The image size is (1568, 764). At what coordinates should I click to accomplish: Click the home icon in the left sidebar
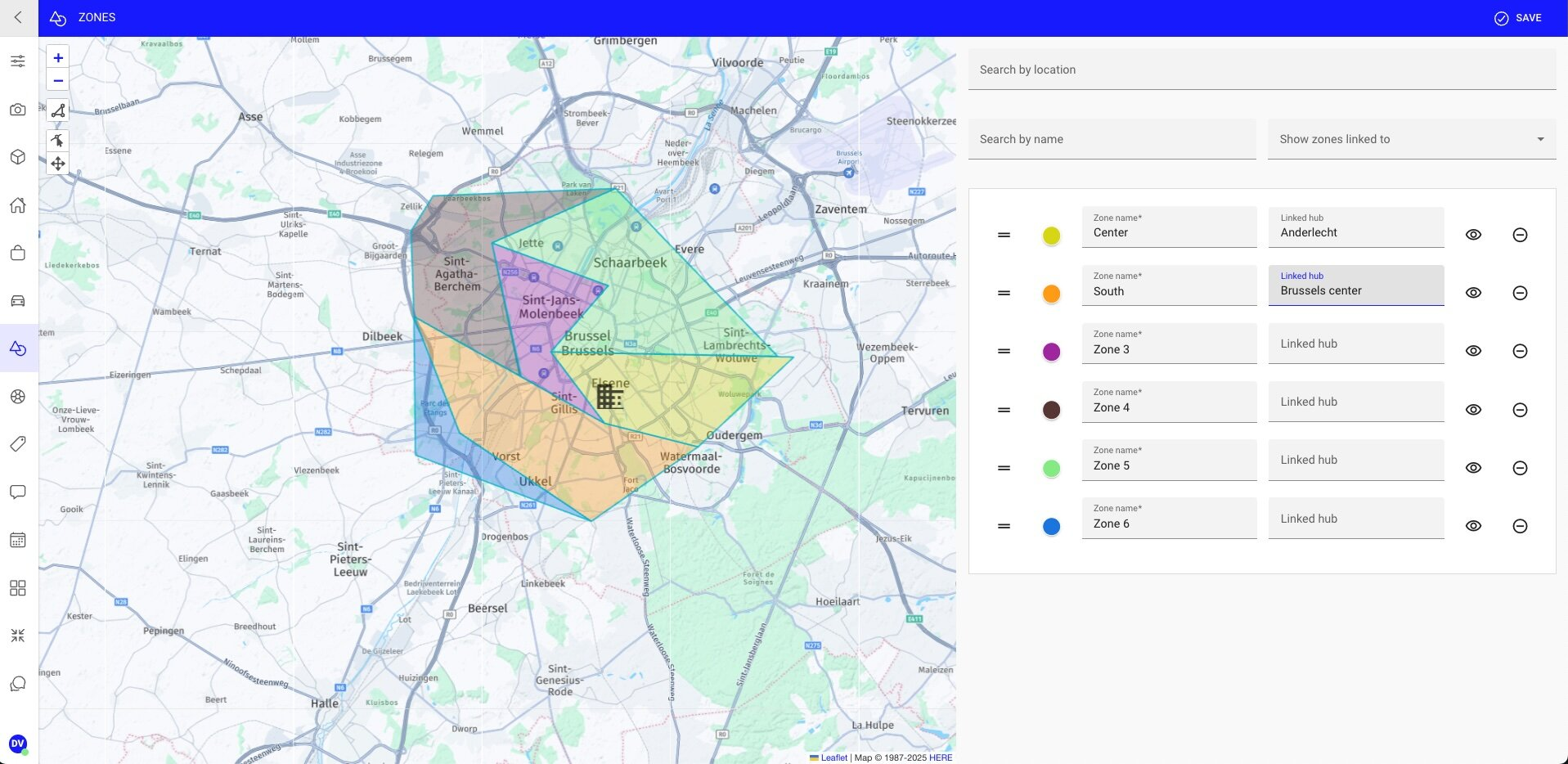[18, 205]
